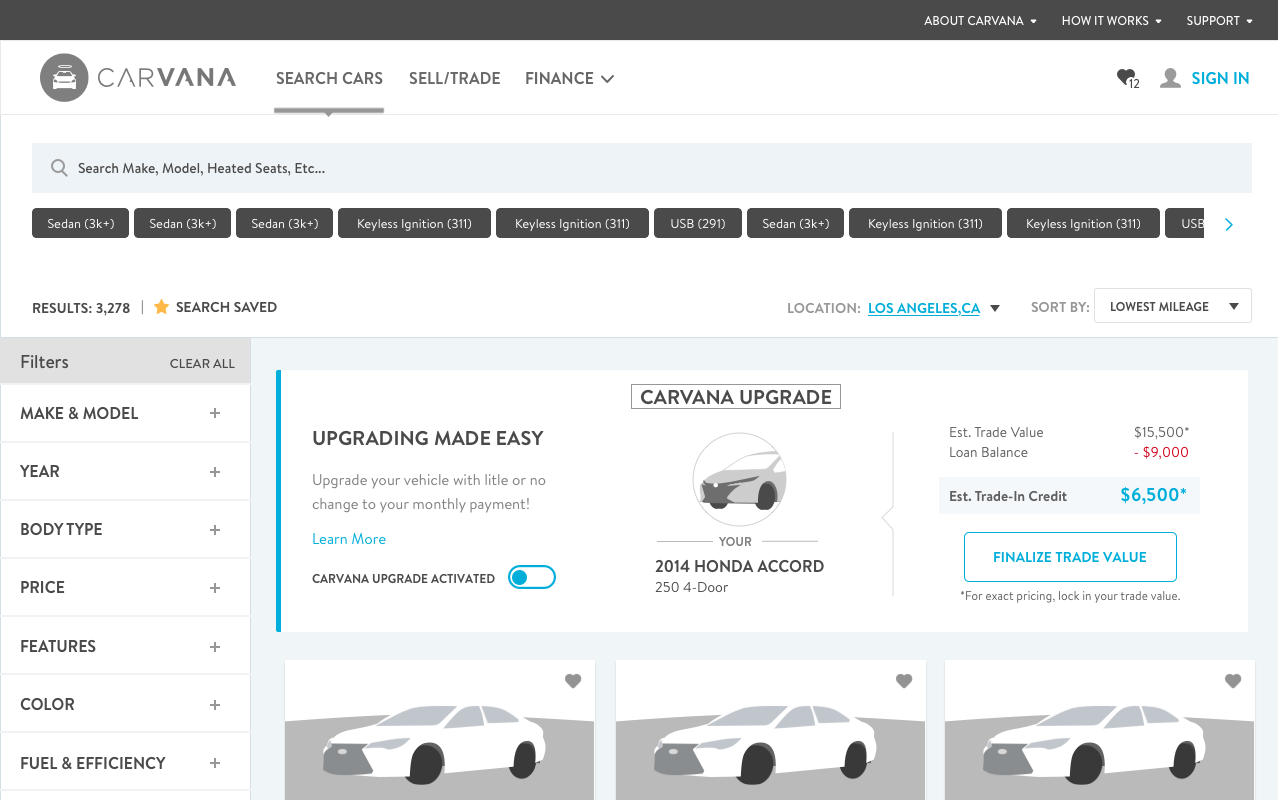
Task: Click the Search Saved label
Action: [226, 307]
